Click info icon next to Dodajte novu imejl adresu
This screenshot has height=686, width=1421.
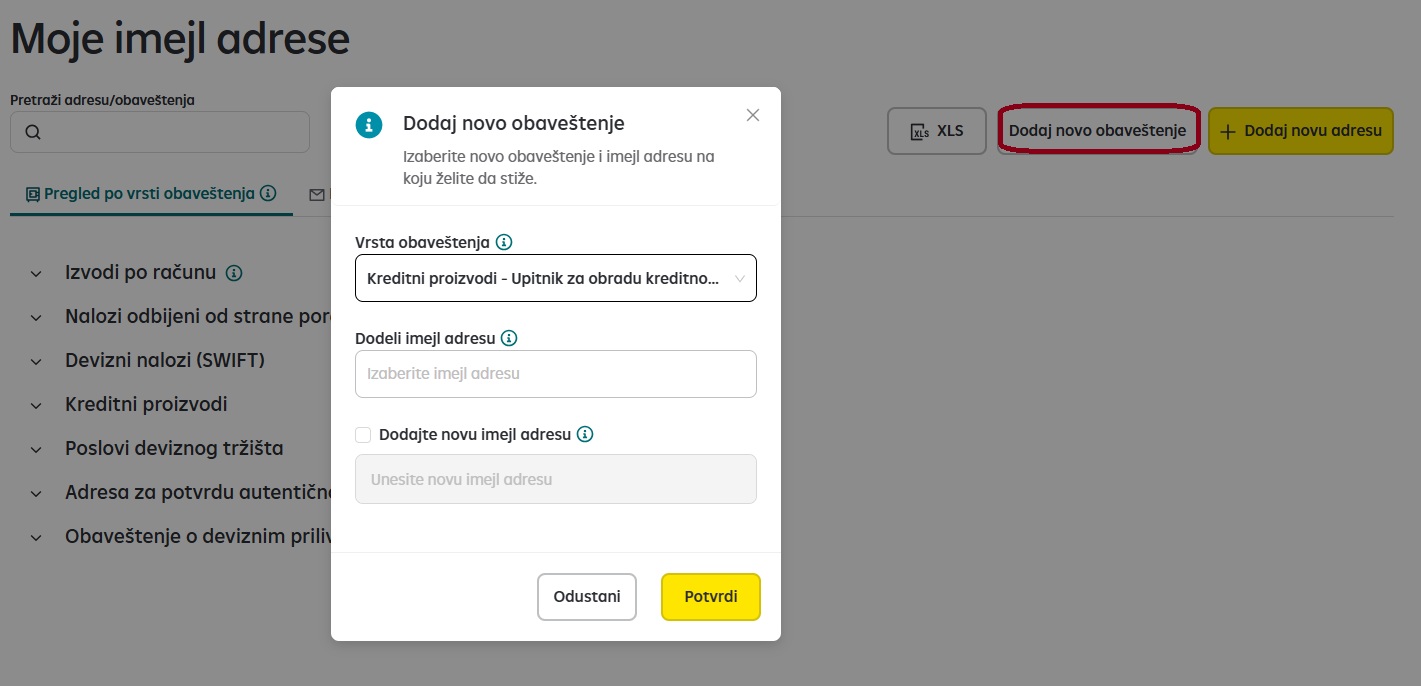[585, 434]
